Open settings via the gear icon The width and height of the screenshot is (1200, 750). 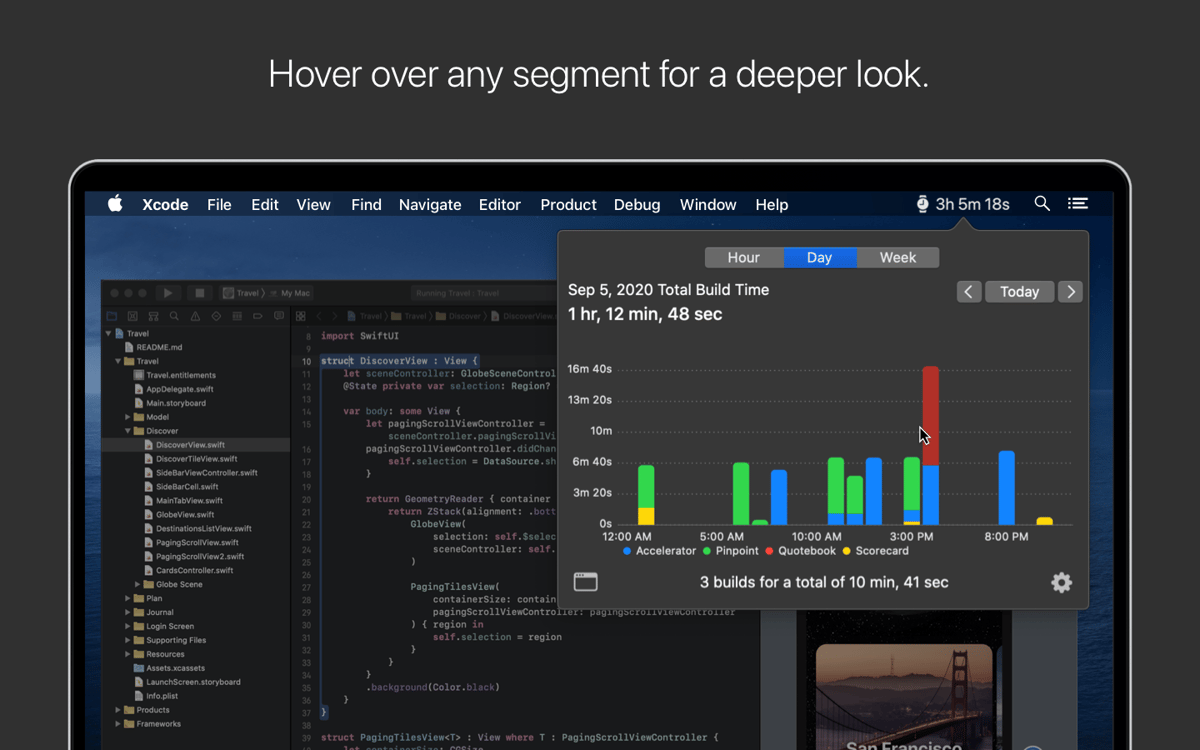(x=1061, y=582)
